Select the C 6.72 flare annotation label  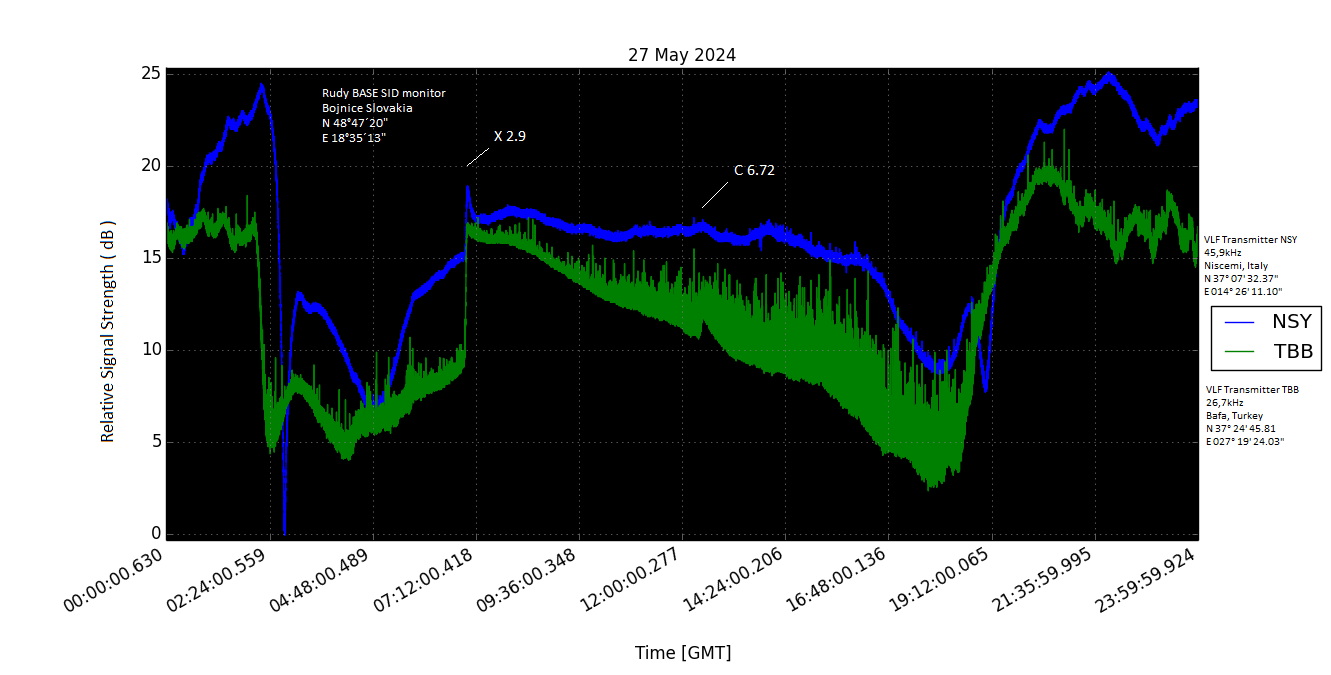(x=754, y=170)
